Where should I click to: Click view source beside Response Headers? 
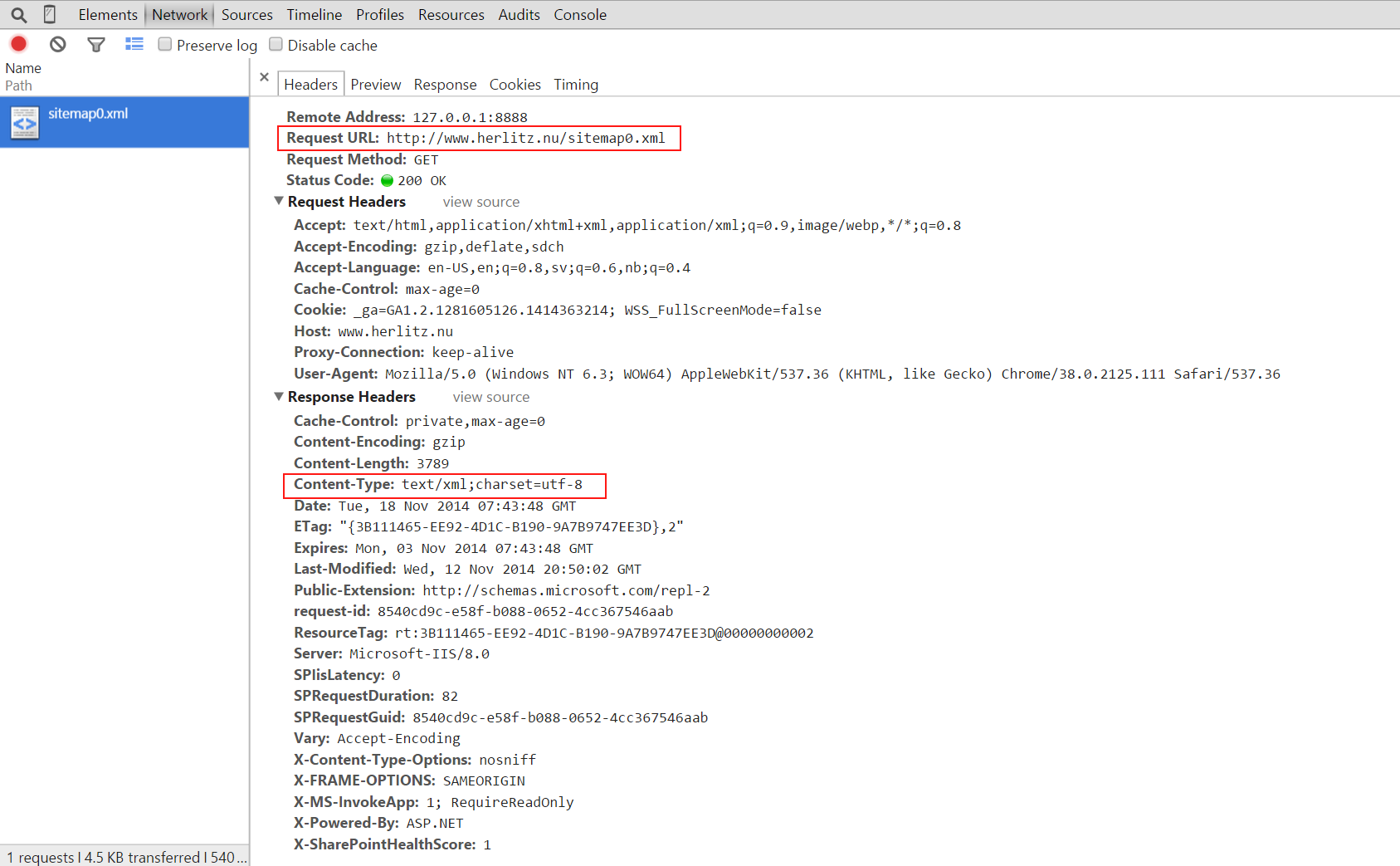(x=490, y=398)
